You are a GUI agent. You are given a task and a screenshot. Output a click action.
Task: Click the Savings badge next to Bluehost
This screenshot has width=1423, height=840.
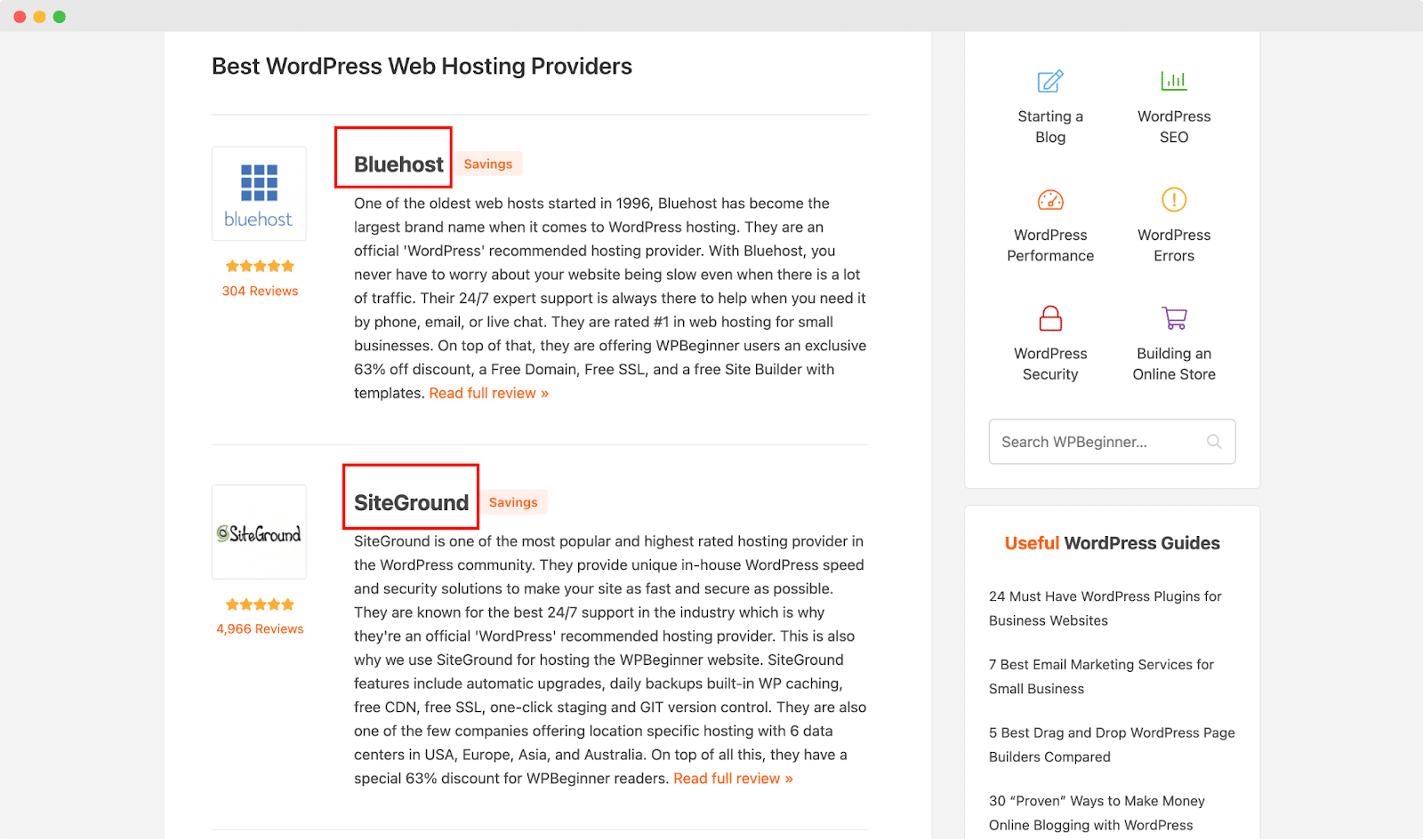(x=488, y=164)
